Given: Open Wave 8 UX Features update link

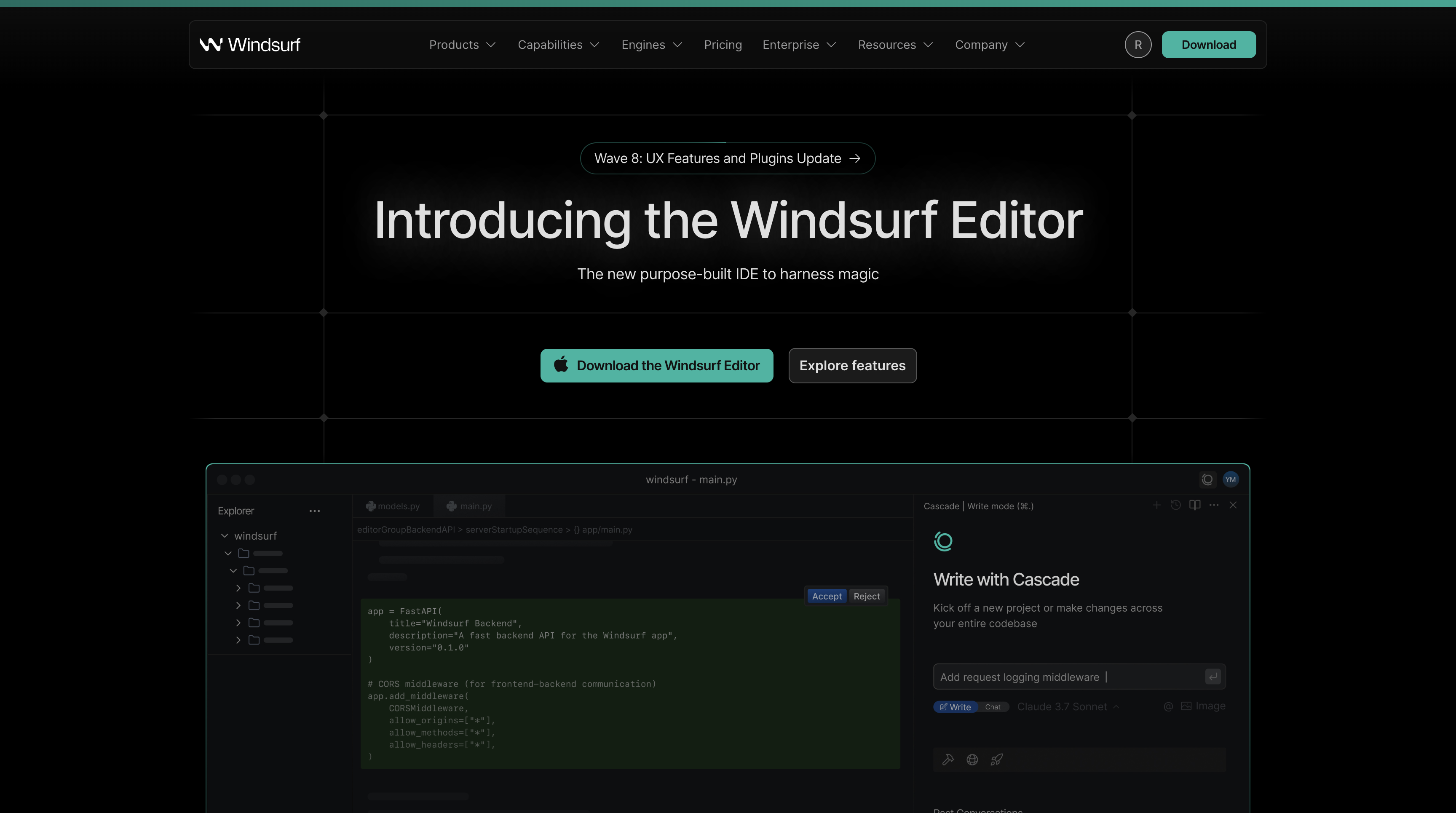Looking at the screenshot, I should point(728,158).
